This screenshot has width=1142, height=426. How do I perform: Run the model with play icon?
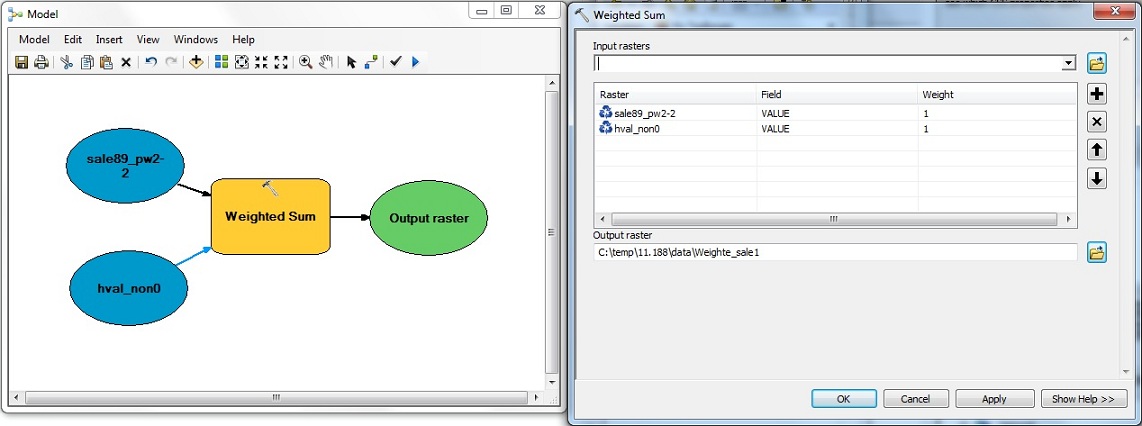(x=415, y=62)
